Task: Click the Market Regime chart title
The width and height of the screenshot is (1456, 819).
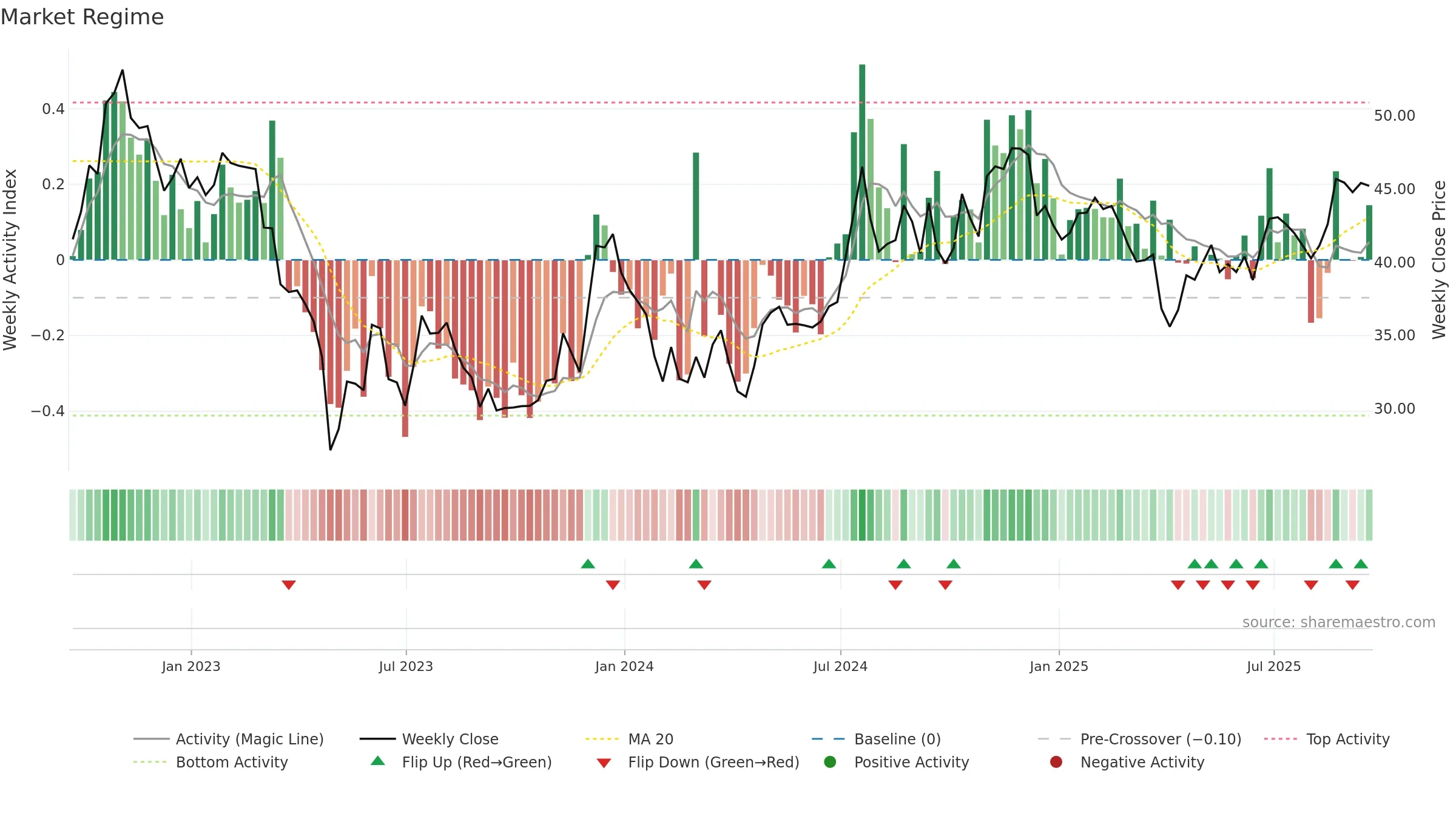Action: pyautogui.click(x=83, y=17)
